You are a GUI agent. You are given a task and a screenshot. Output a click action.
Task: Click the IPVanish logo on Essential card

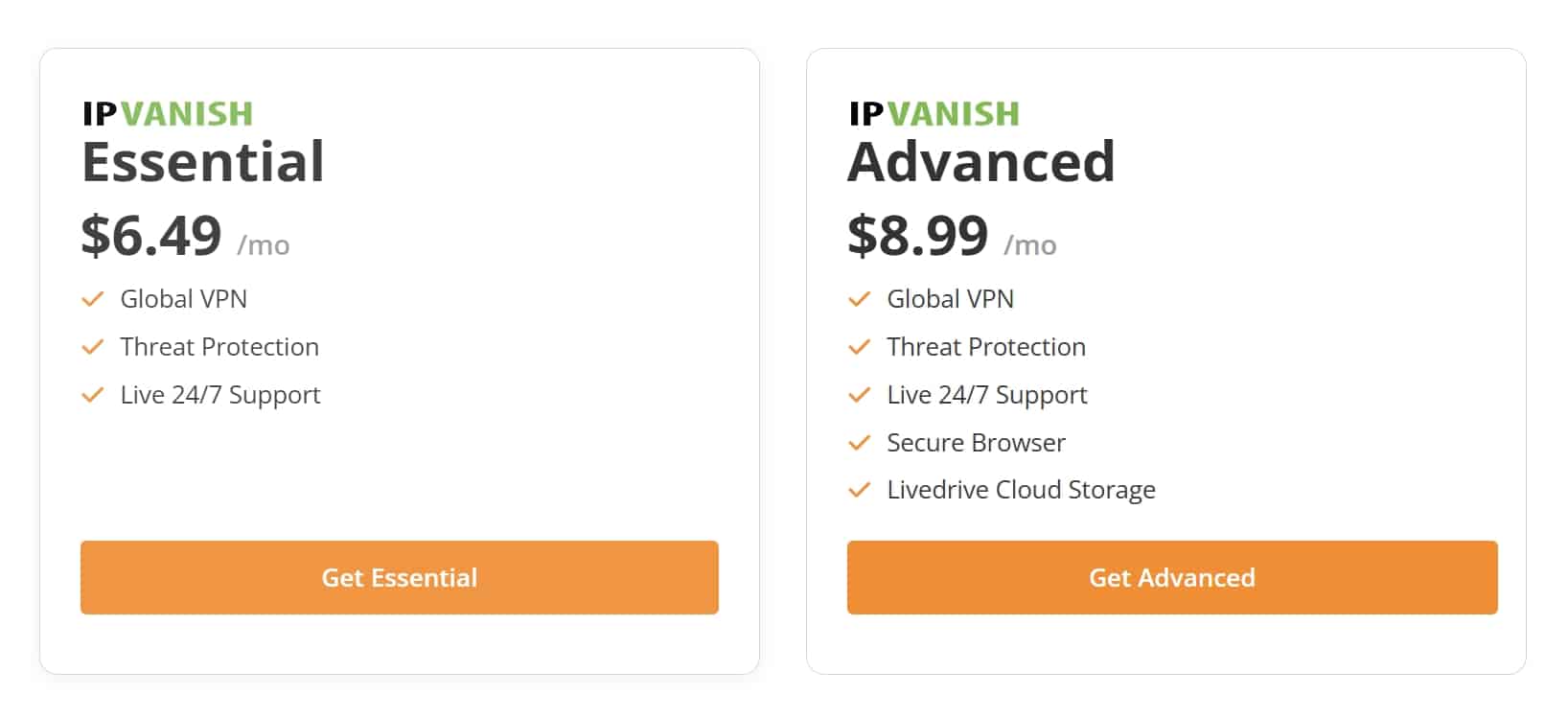(x=168, y=113)
